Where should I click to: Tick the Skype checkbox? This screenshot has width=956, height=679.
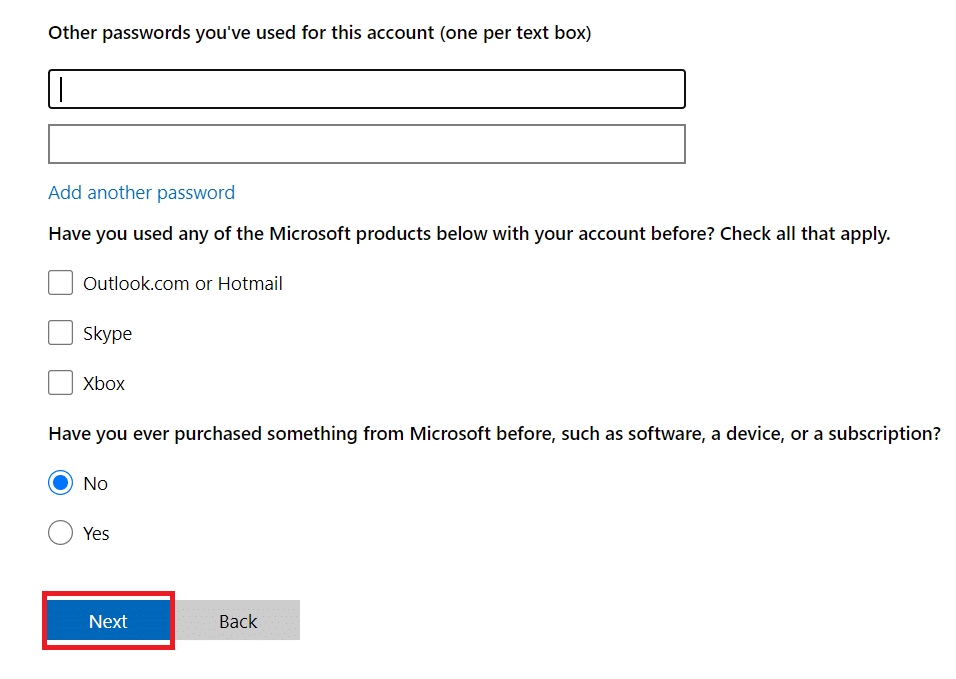click(60, 333)
